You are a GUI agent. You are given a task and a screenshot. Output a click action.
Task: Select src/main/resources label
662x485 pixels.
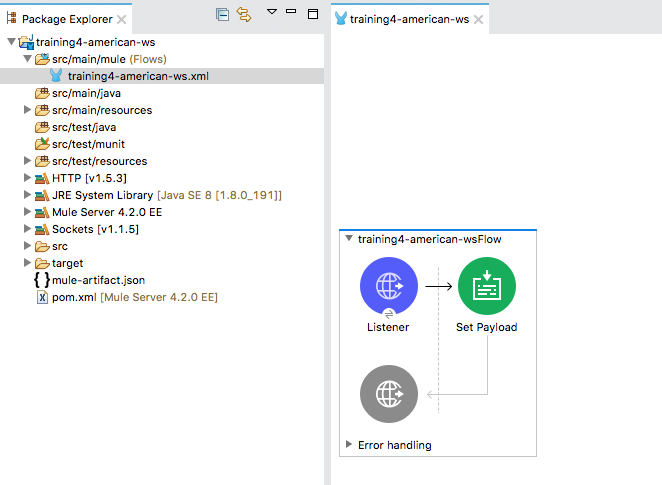pos(102,110)
